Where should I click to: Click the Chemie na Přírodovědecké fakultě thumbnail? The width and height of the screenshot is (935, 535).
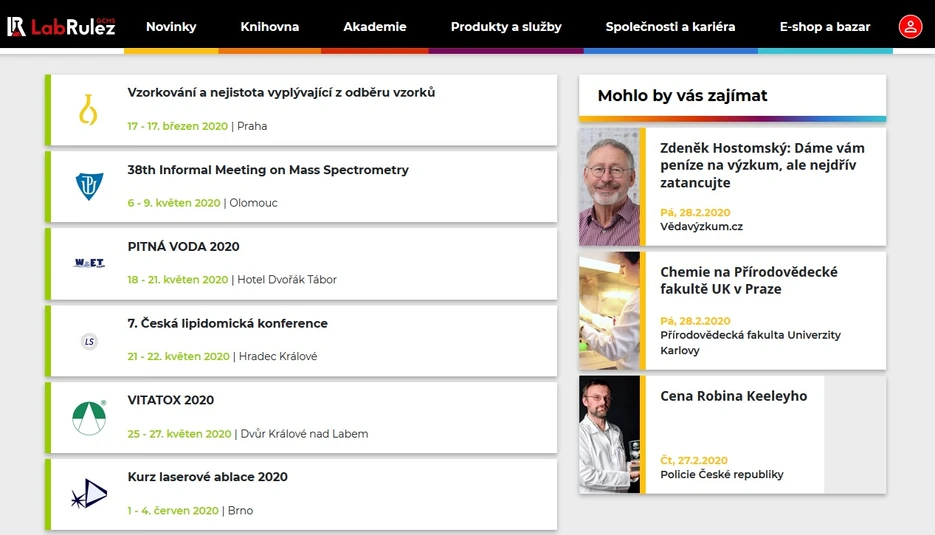tap(609, 311)
